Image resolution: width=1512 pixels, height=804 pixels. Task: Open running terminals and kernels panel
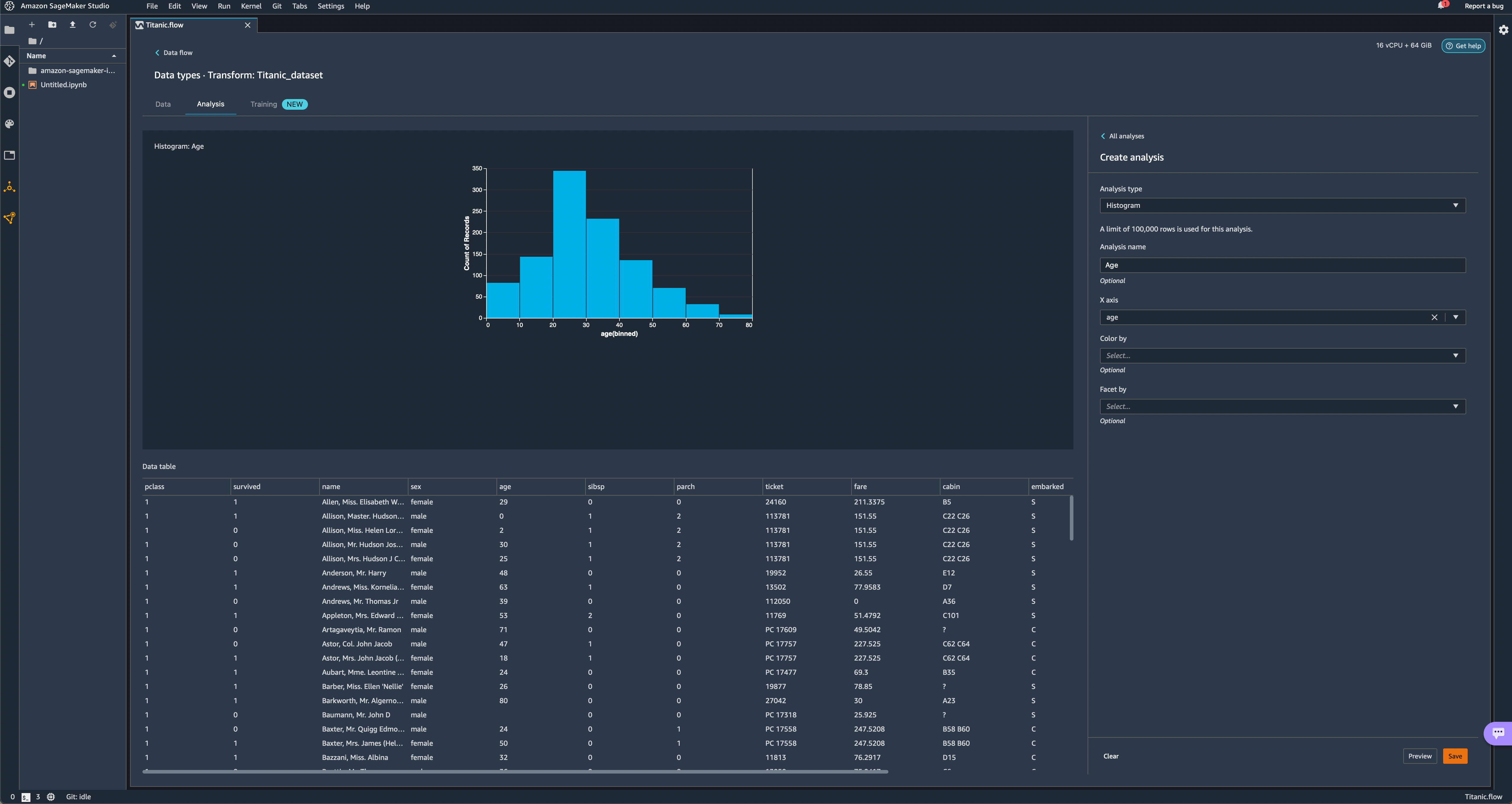tap(9, 93)
